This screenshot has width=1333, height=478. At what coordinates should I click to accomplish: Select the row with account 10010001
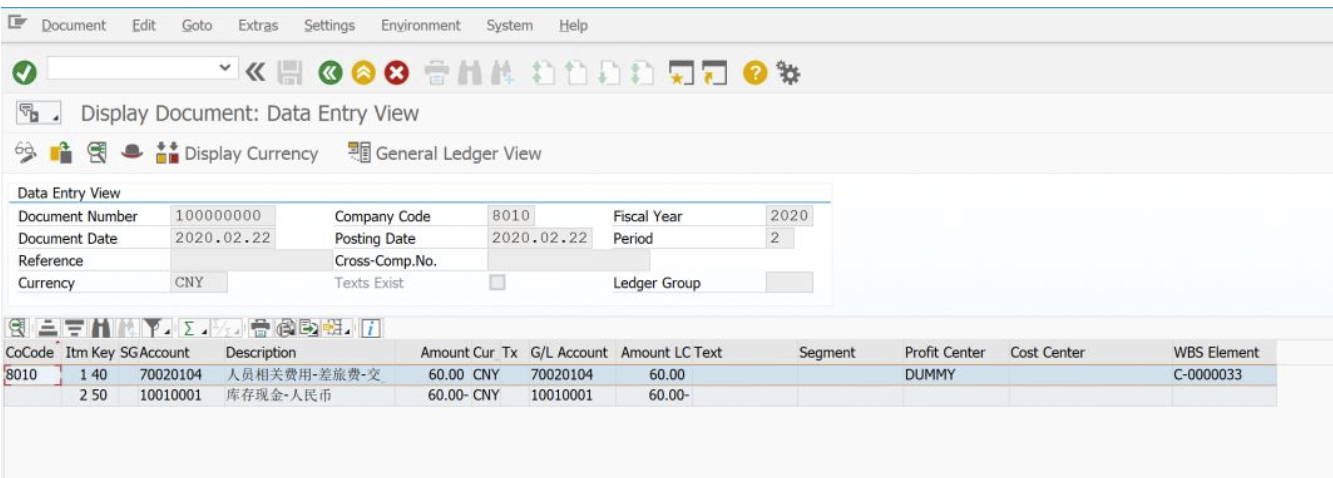(x=640, y=396)
